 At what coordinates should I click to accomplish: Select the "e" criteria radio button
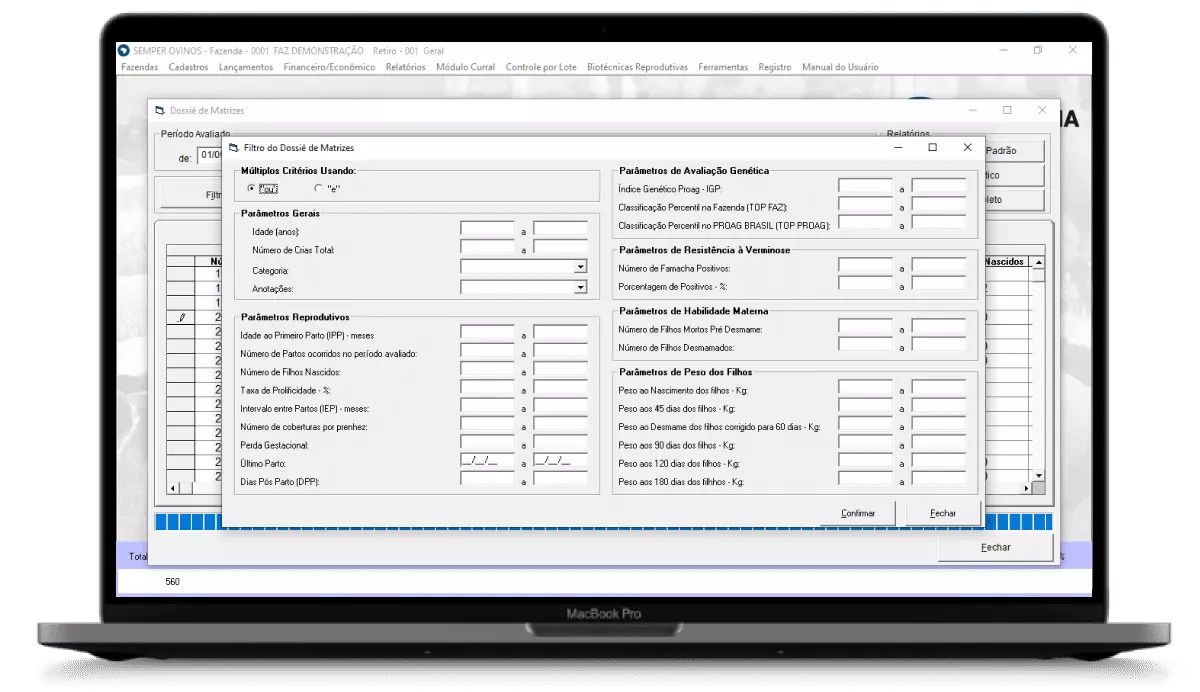tap(318, 188)
